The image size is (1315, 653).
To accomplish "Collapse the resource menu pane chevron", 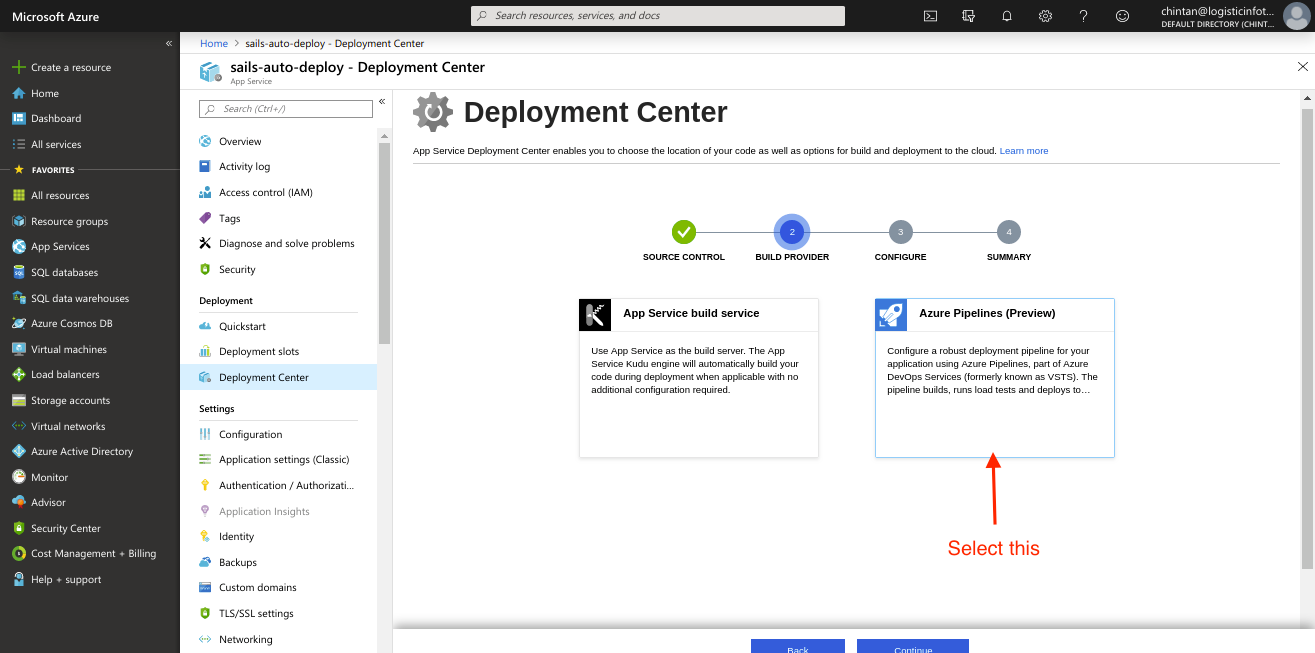I will pos(382,101).
